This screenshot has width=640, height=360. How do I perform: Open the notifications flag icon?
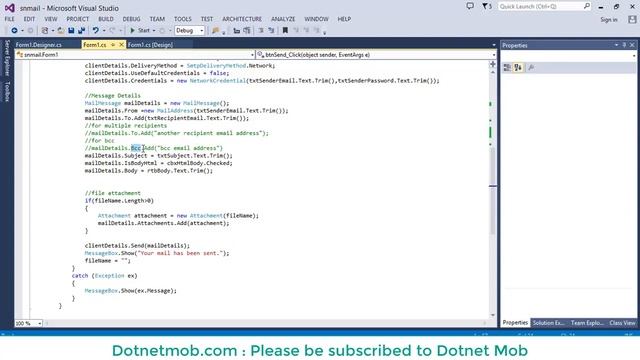pos(487,6)
